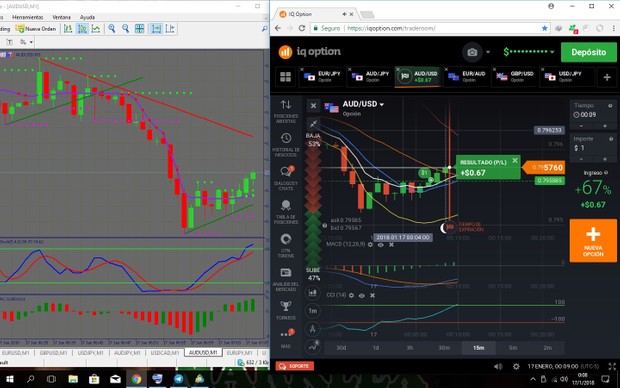620x388 pixels.
Task: Click the search icon in MetaTrader
Action: tap(264, 28)
